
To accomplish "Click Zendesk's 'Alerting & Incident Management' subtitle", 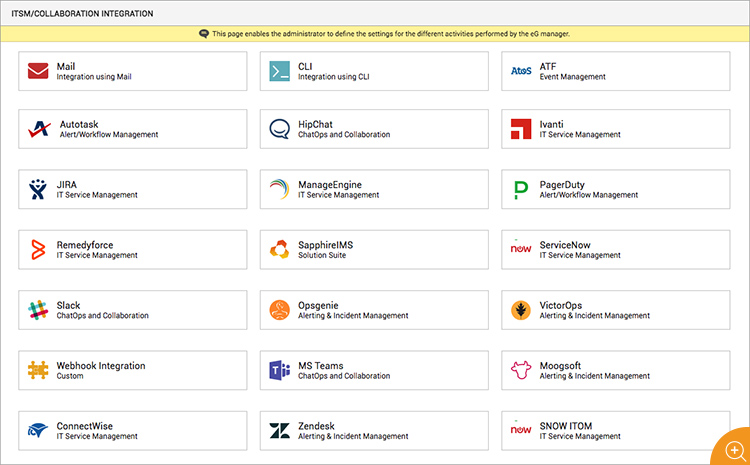I will pyautogui.click(x=353, y=436).
